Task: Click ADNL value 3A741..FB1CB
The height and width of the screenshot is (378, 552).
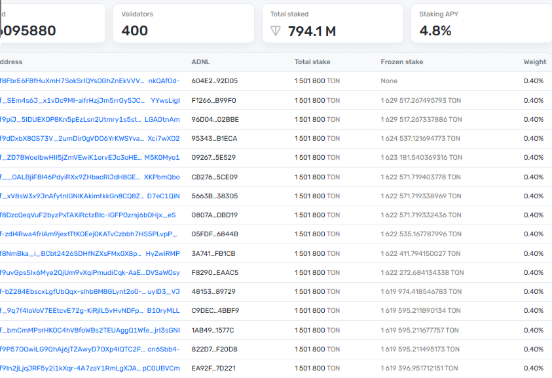Action: pos(213,253)
